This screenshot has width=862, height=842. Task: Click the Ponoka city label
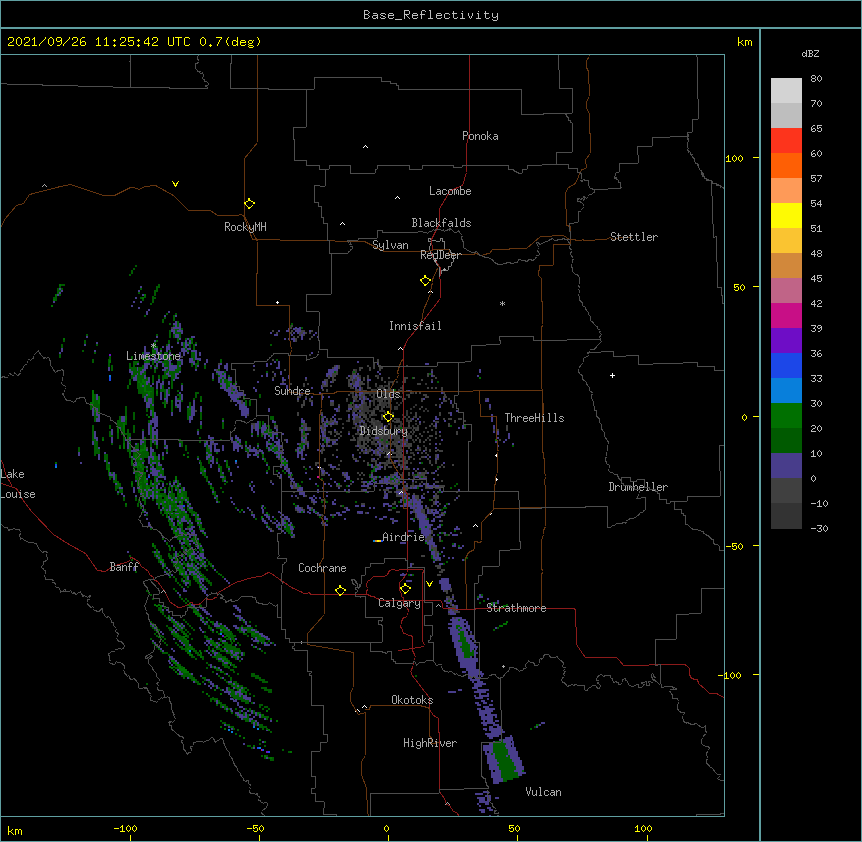coord(480,136)
